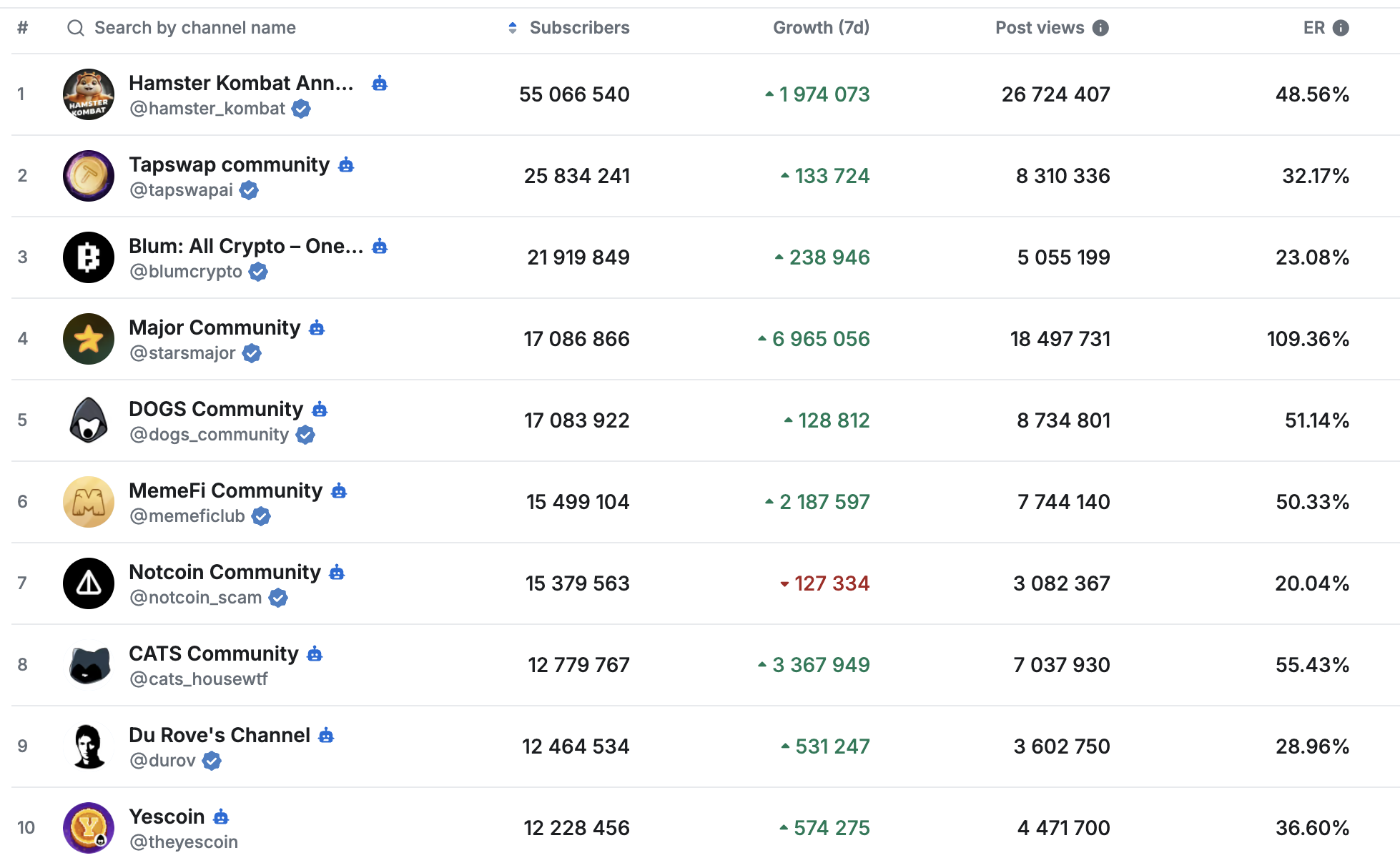
Task: Click the bot icon beside Yescoin
Action: click(x=222, y=817)
